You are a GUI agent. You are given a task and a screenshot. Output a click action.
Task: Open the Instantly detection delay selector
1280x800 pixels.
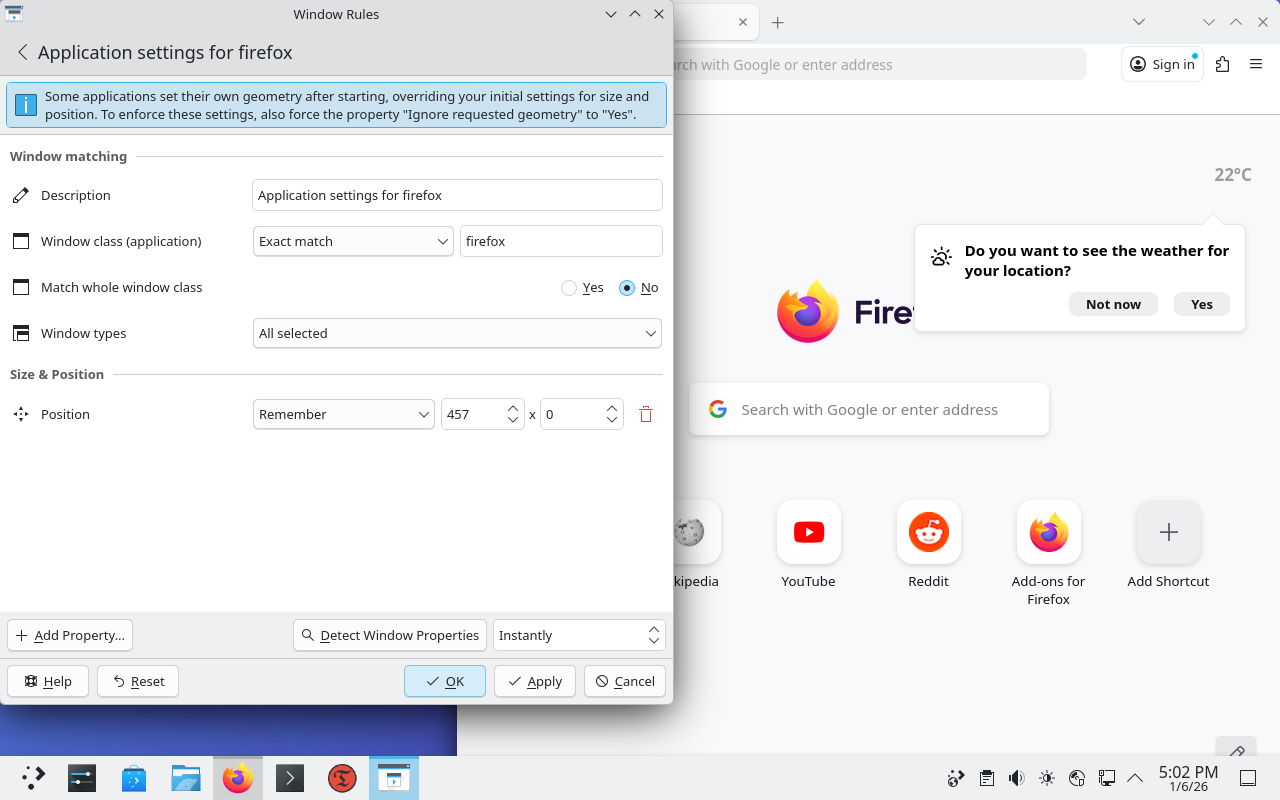578,635
